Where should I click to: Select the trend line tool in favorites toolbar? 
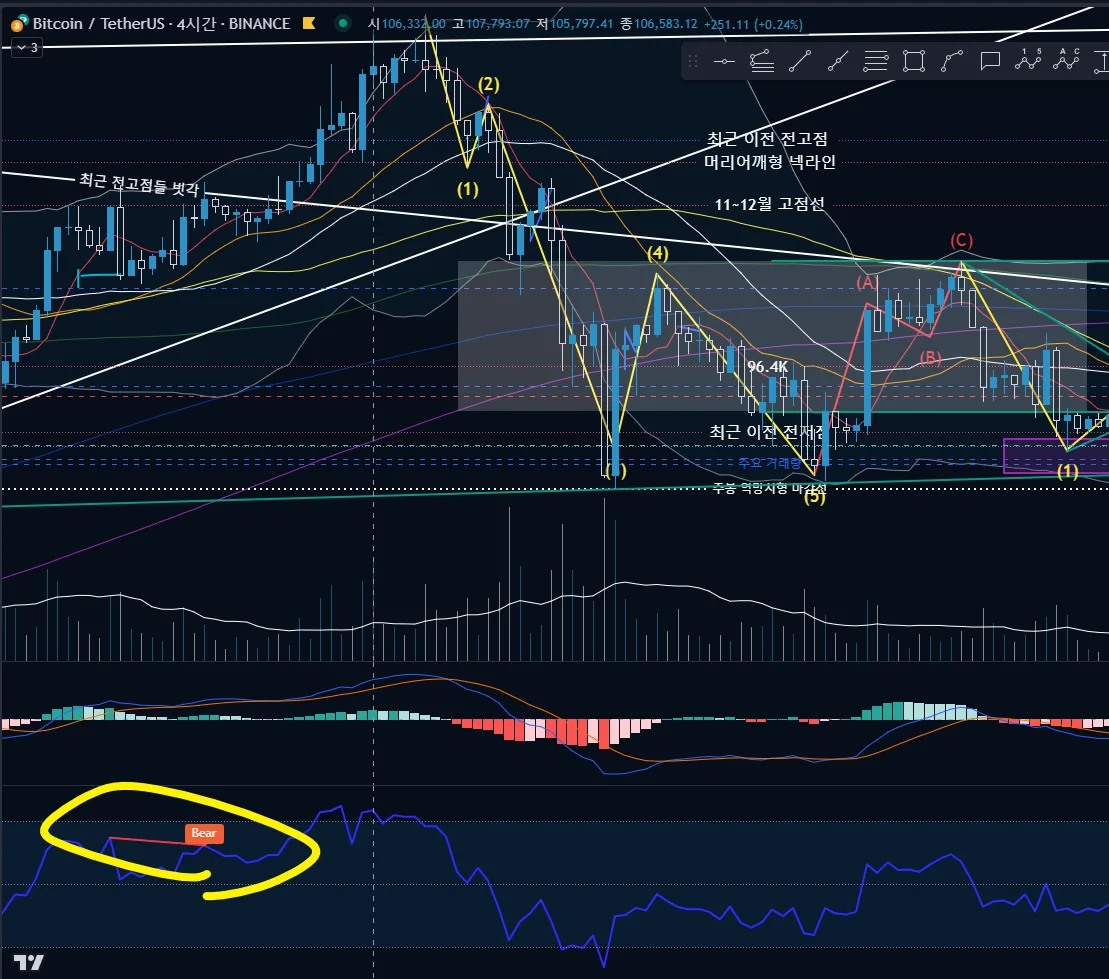(799, 62)
